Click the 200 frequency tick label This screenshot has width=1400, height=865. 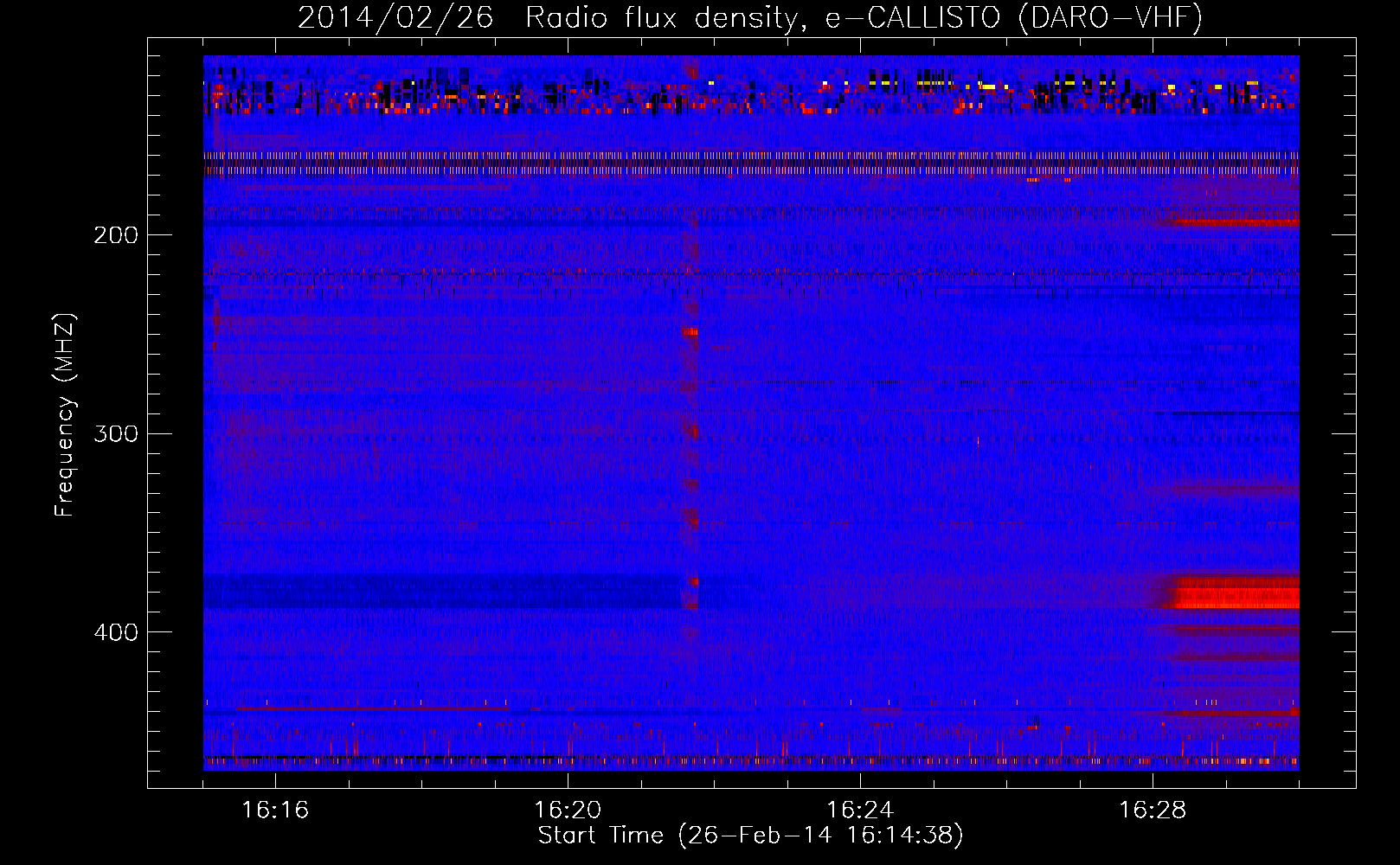[x=116, y=235]
